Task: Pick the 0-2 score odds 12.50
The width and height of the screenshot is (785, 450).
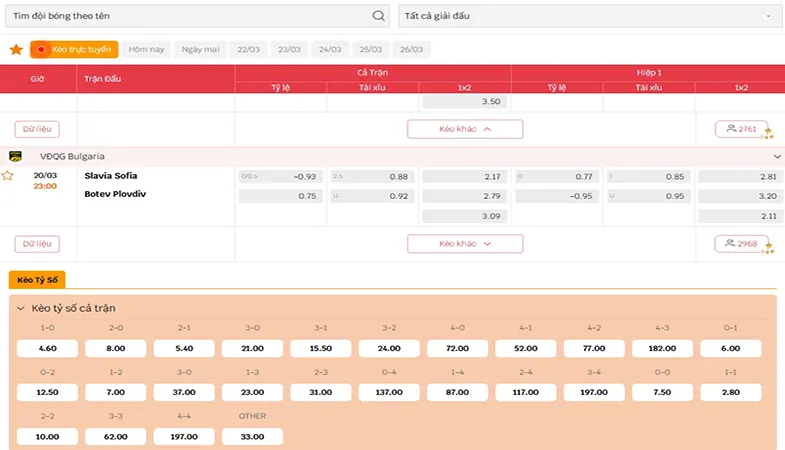Action: [x=48, y=392]
